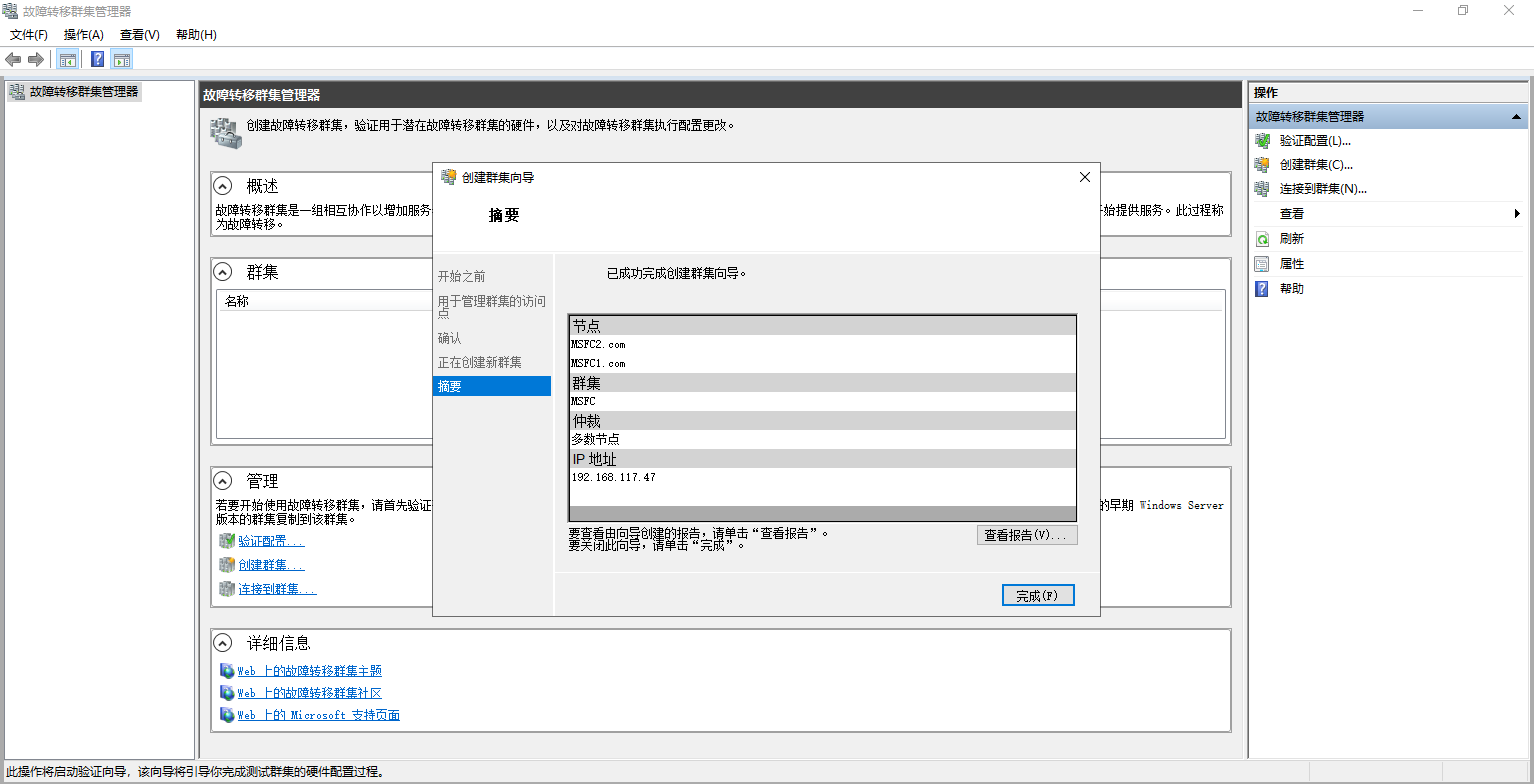This screenshot has width=1534, height=784.
Task: Expand the 查看 submenu in actions pane
Action: tap(1517, 214)
